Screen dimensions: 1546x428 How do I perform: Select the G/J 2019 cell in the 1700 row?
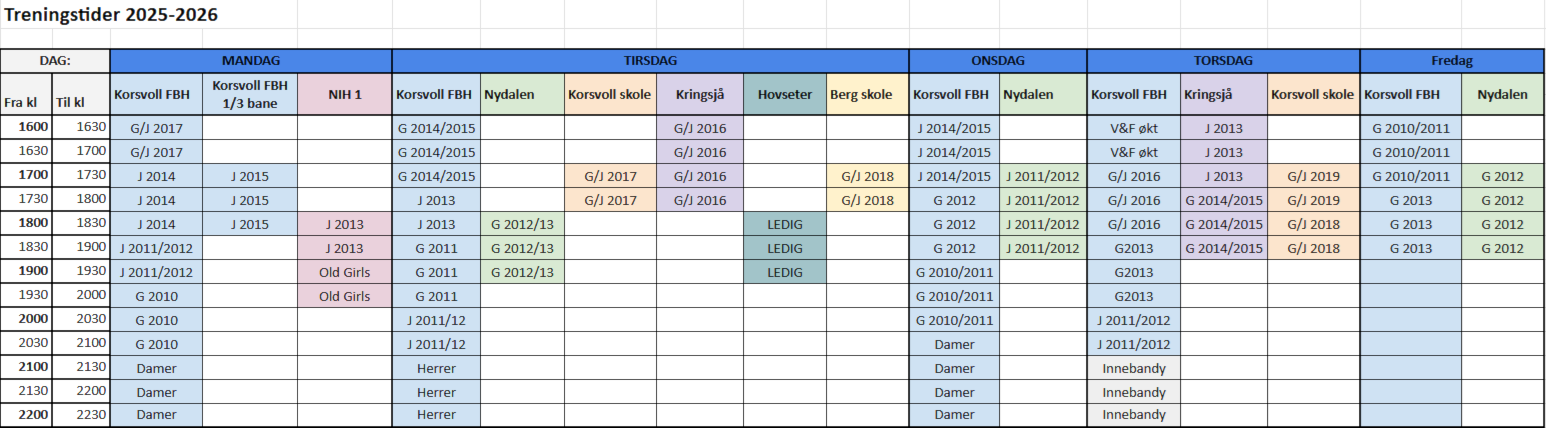coord(1314,176)
